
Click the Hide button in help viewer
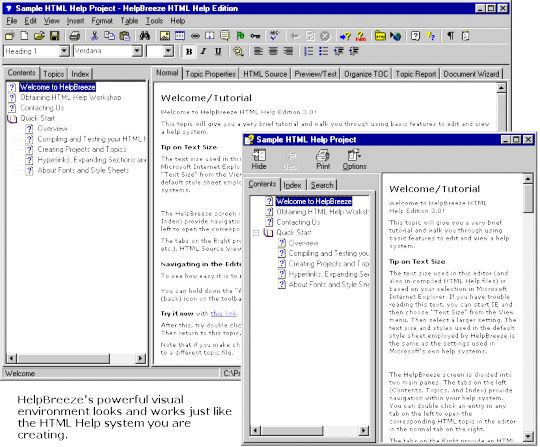(x=259, y=159)
